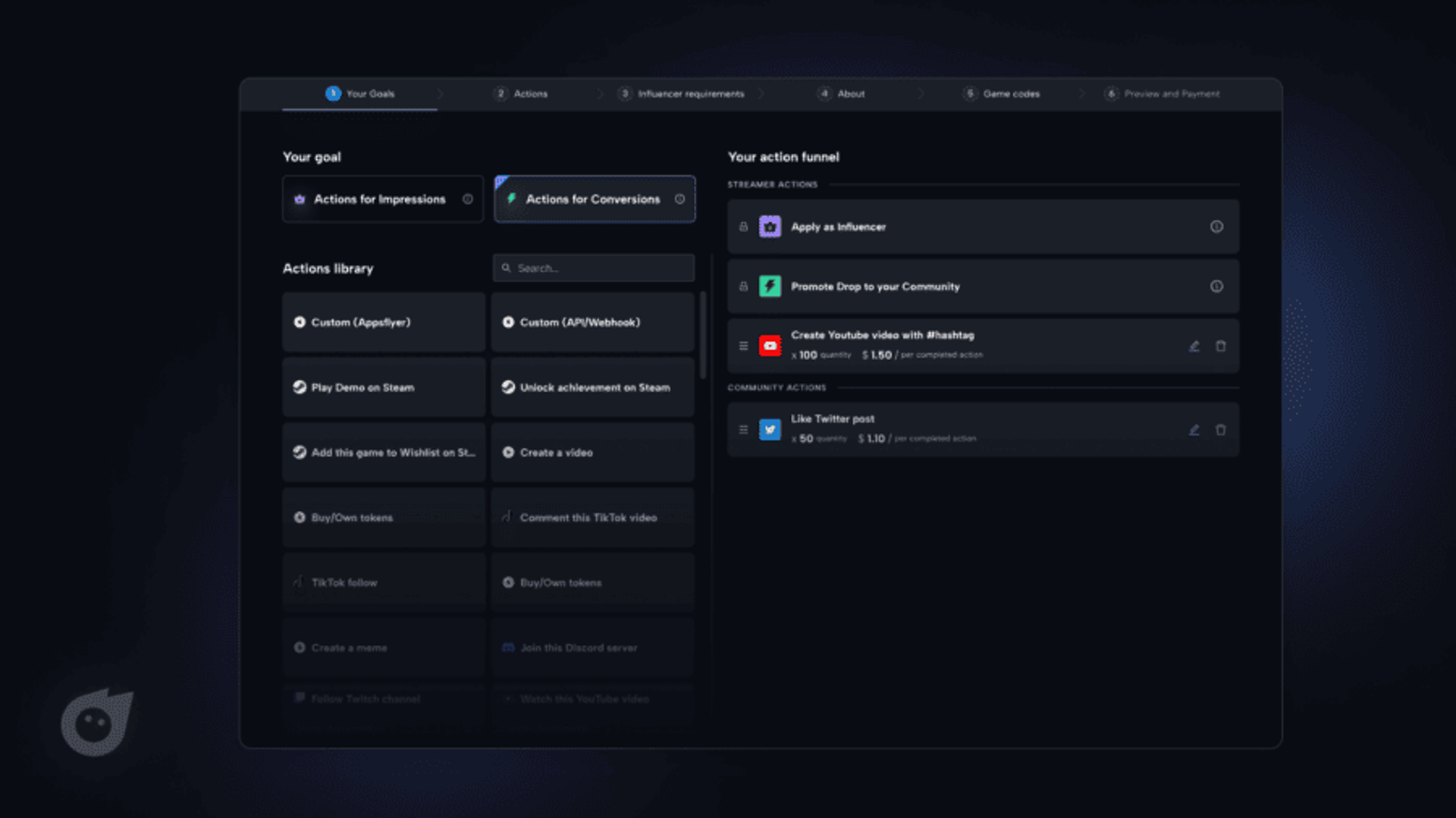The height and width of the screenshot is (818, 1456).
Task: Select Actions for Impressions goal
Action: pos(383,199)
